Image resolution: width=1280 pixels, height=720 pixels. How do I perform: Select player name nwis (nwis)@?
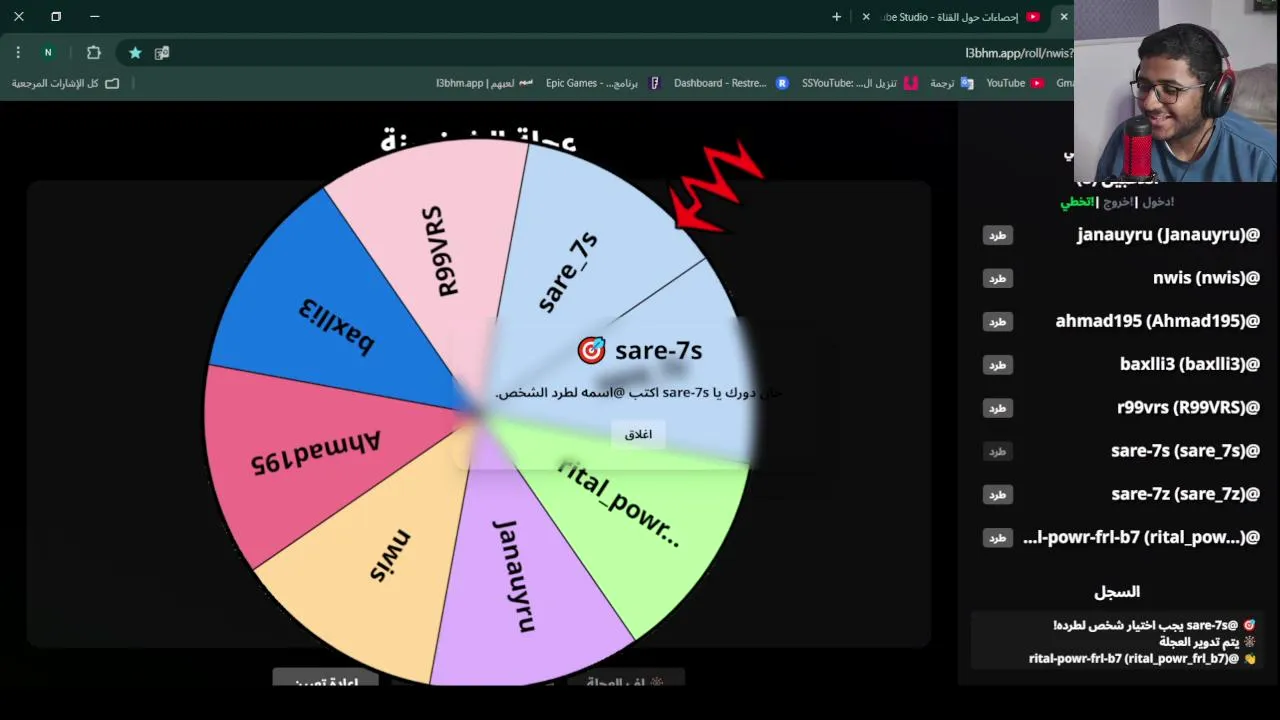click(x=1206, y=278)
